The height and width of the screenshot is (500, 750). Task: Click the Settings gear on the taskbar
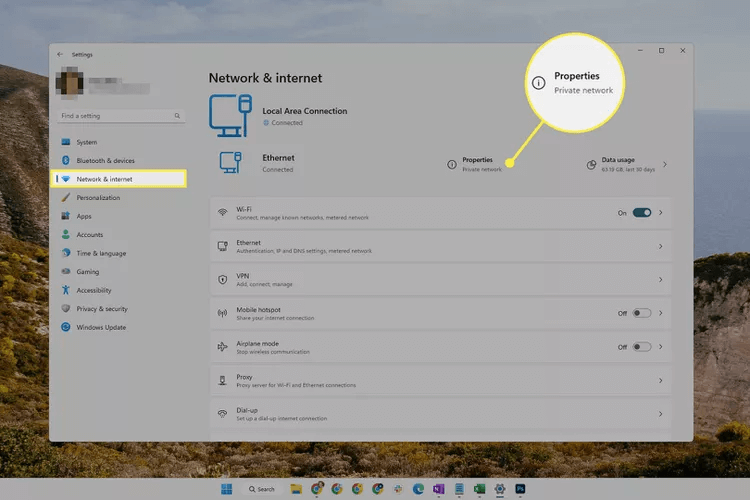(x=500, y=489)
